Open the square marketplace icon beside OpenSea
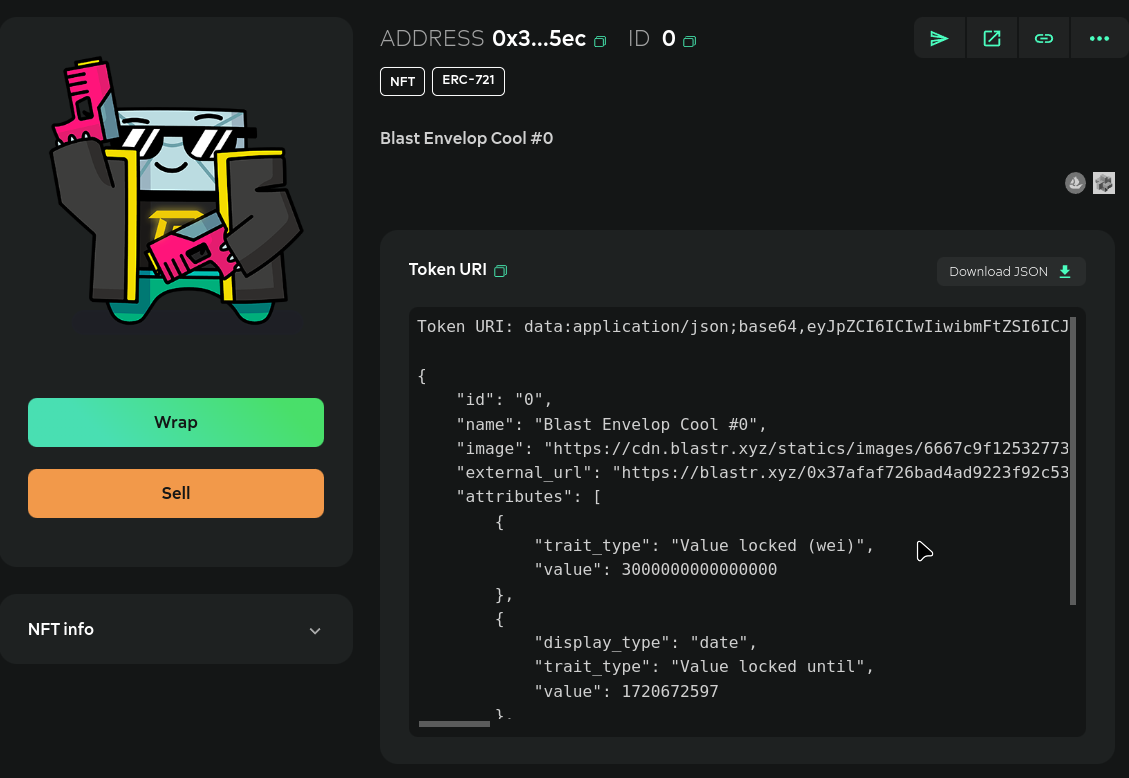Screen dimensions: 1129x778 coord(1104,183)
